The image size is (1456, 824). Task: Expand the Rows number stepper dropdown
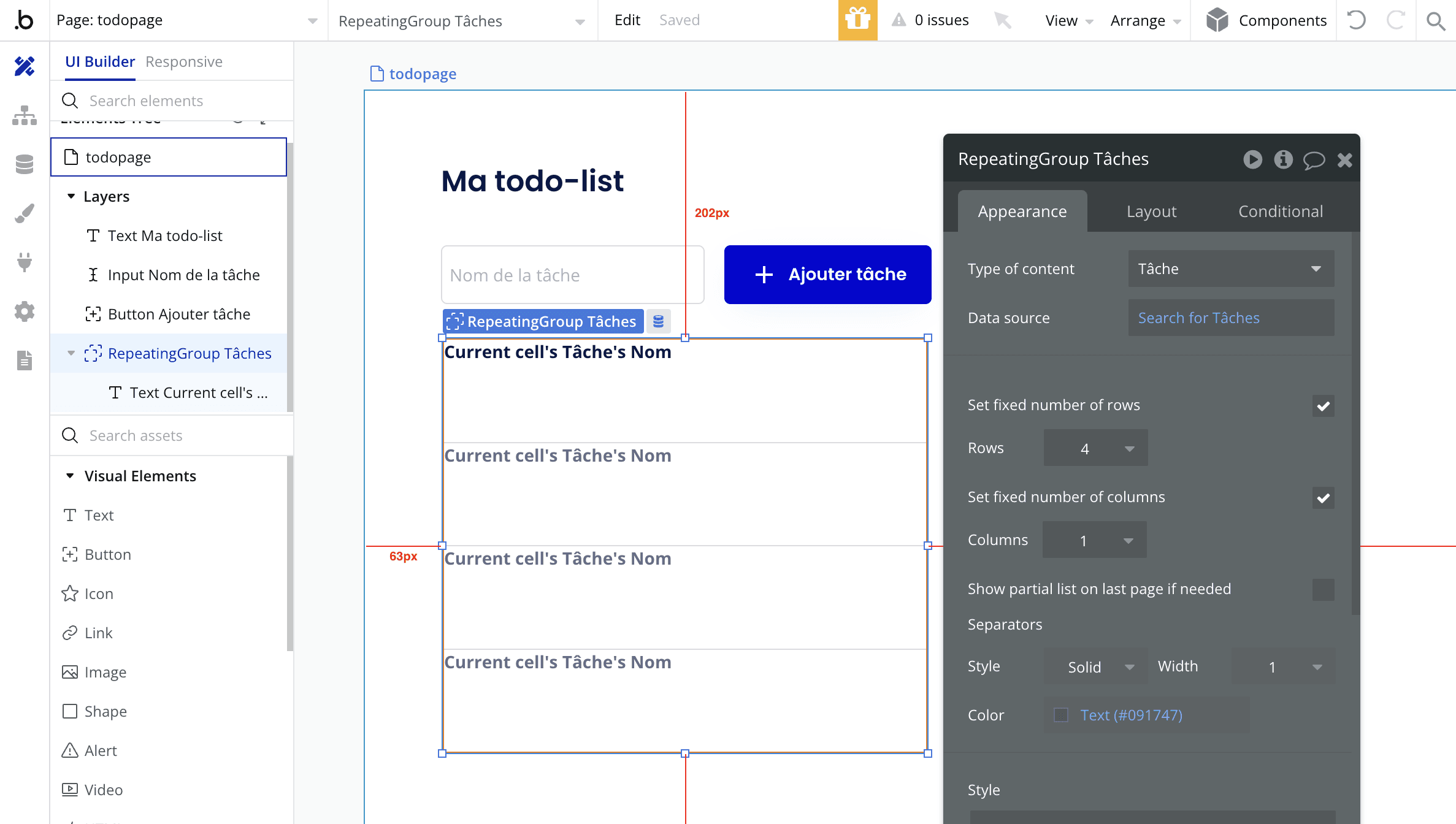click(1129, 448)
